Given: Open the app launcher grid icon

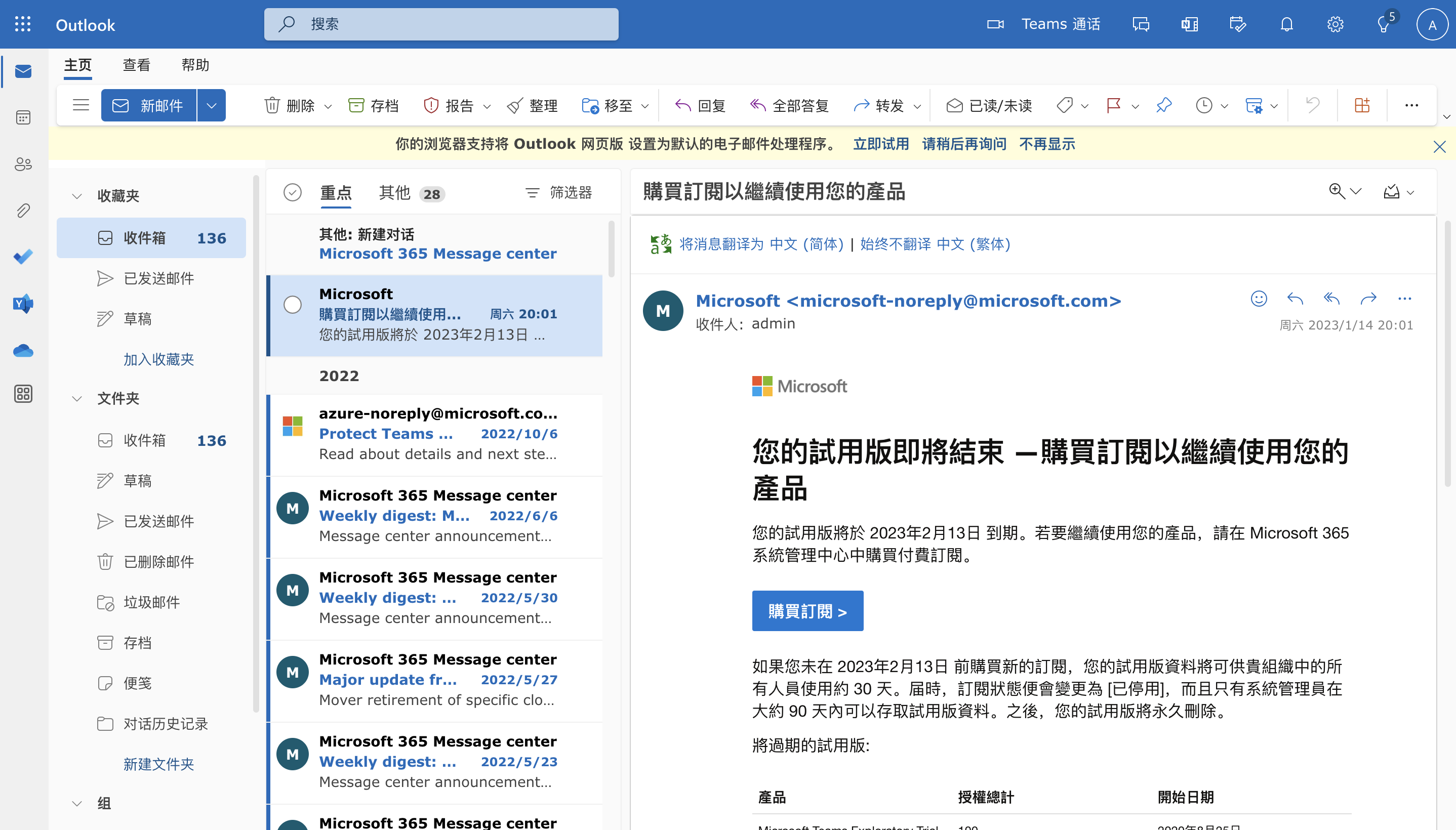Looking at the screenshot, I should pyautogui.click(x=23, y=24).
